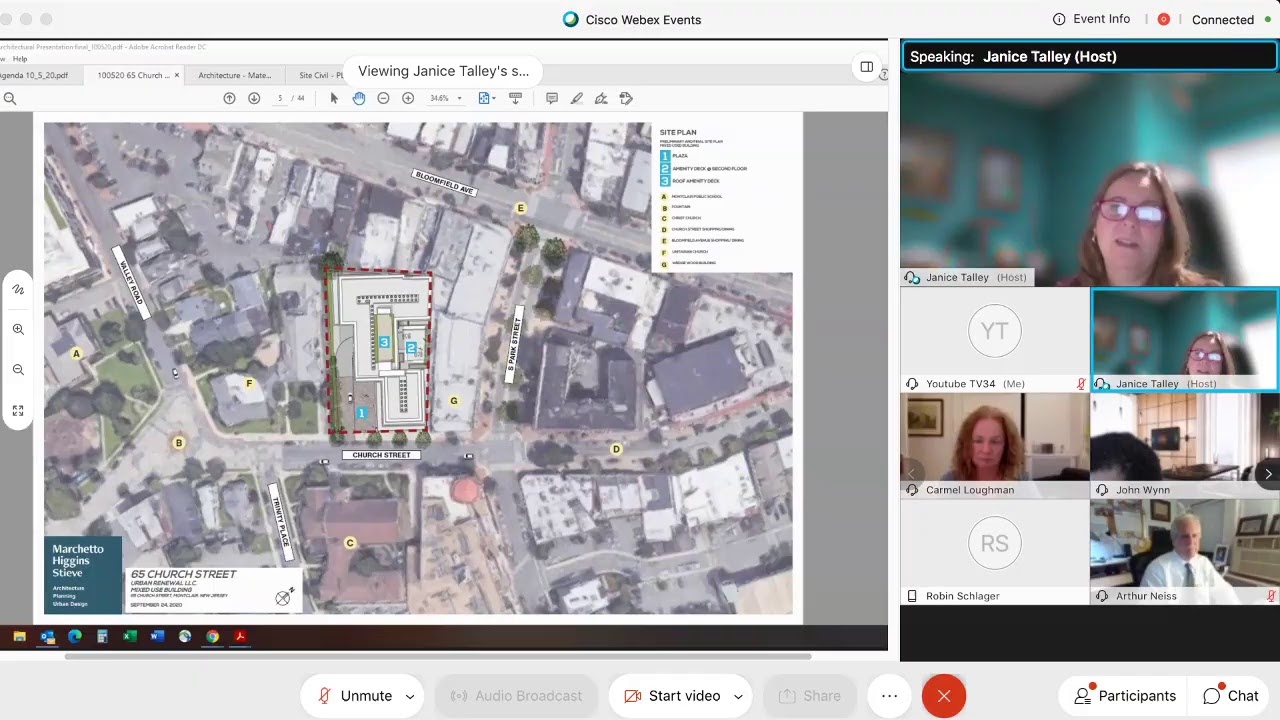This screenshot has width=1280, height=720.
Task: Click the red recording indicator icon
Action: pos(1164,19)
